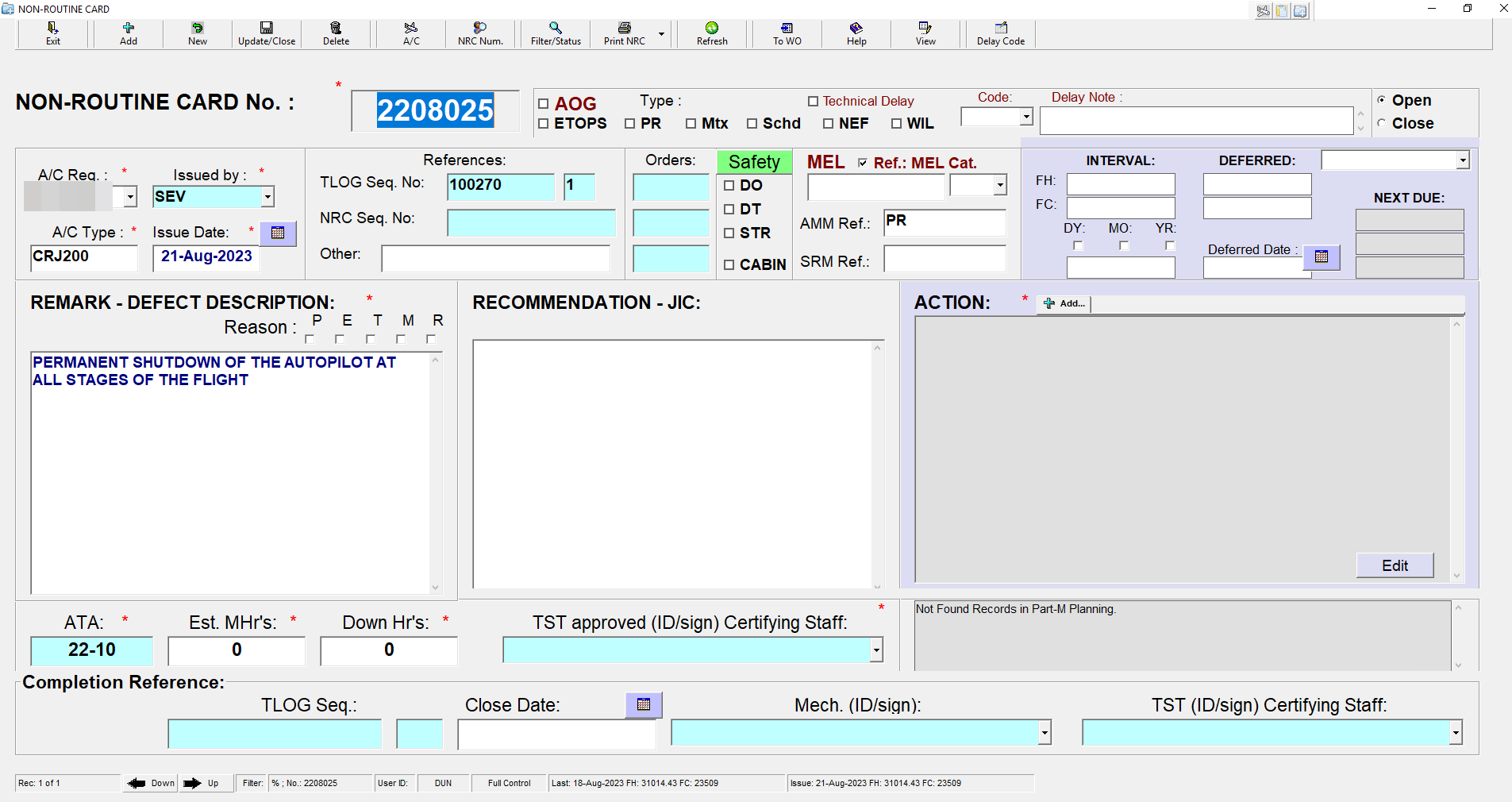Enable the AOG checkbox

pos(544,104)
